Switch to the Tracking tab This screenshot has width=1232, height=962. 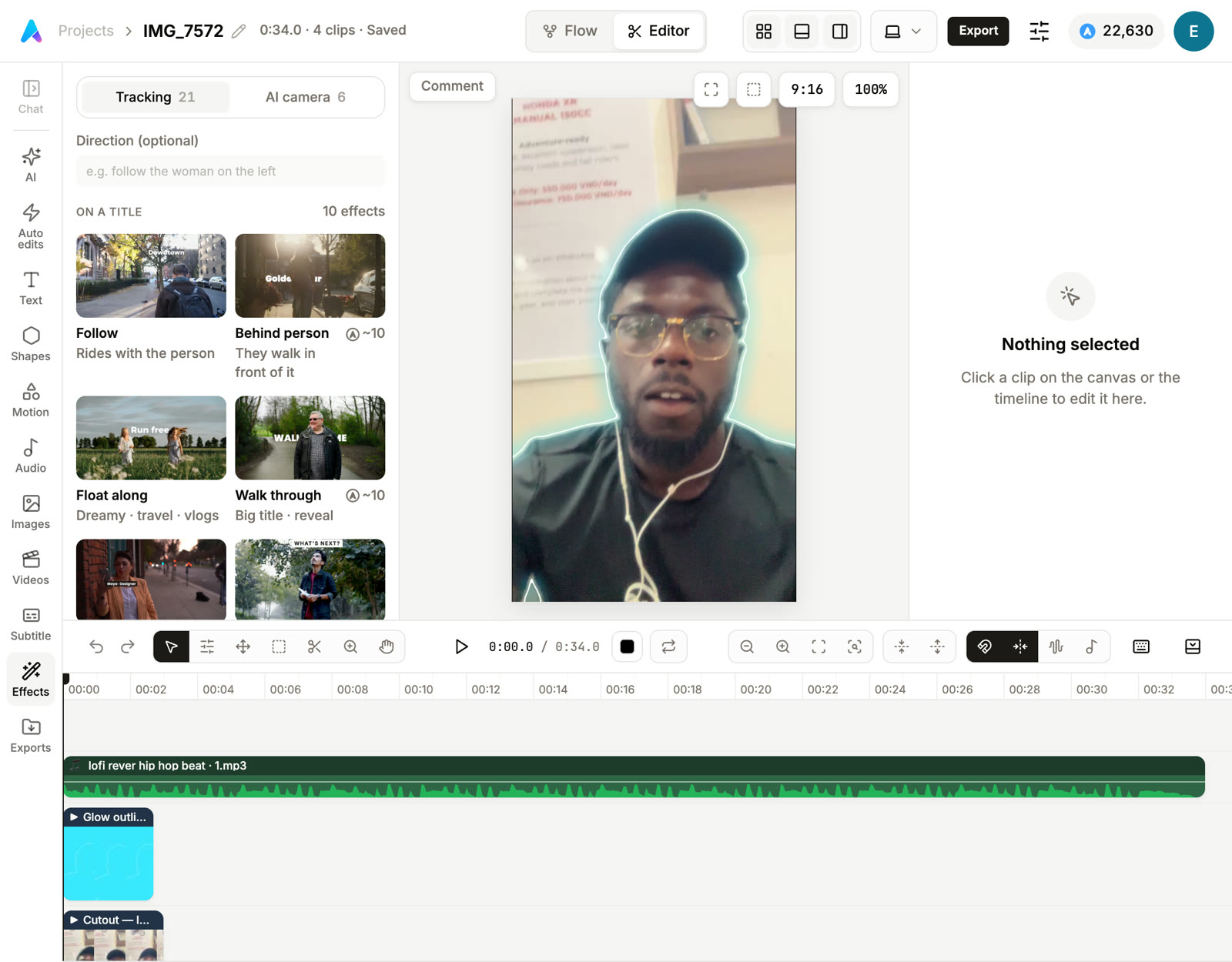point(156,97)
